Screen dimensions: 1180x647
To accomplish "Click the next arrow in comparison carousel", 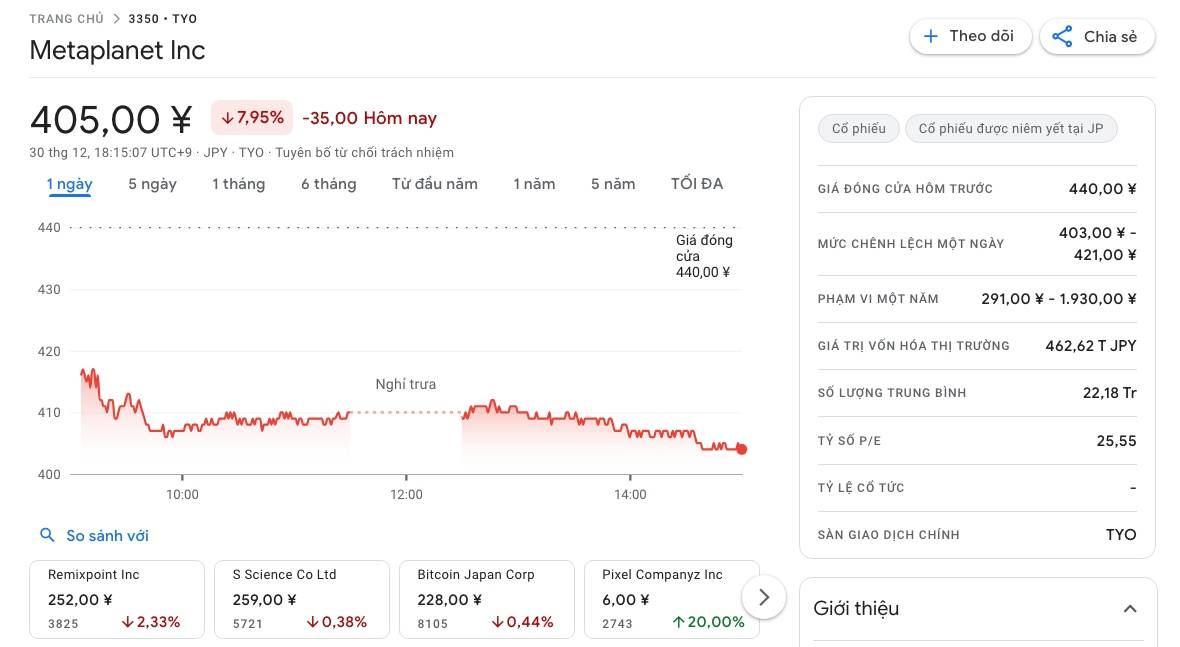I will 764,598.
